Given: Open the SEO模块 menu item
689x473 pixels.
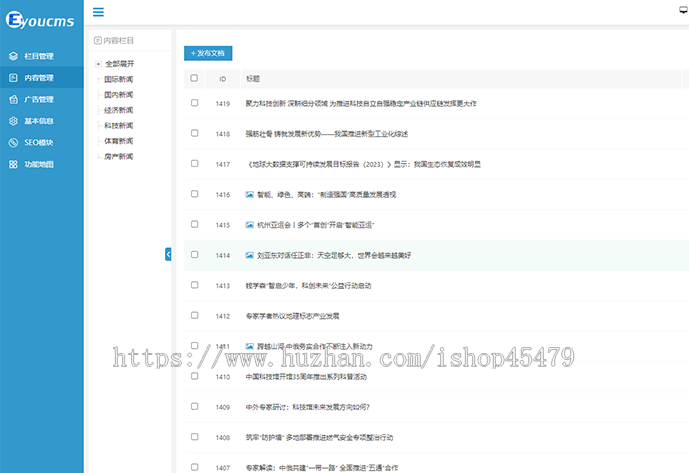Looking at the screenshot, I should (x=42, y=142).
